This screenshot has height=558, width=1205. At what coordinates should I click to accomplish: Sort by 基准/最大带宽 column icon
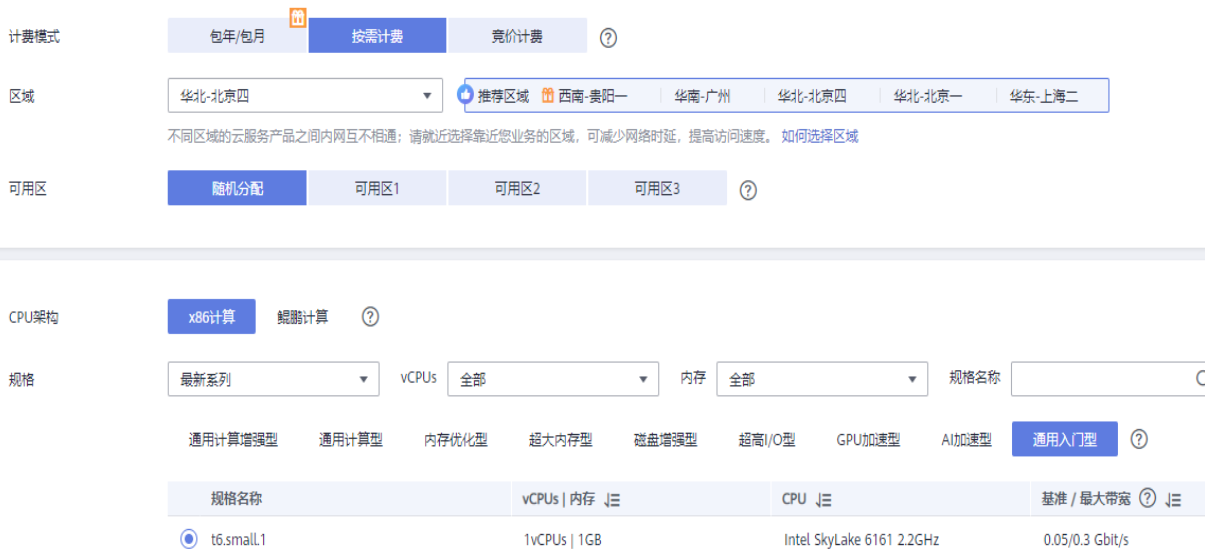pyautogui.click(x=1174, y=500)
